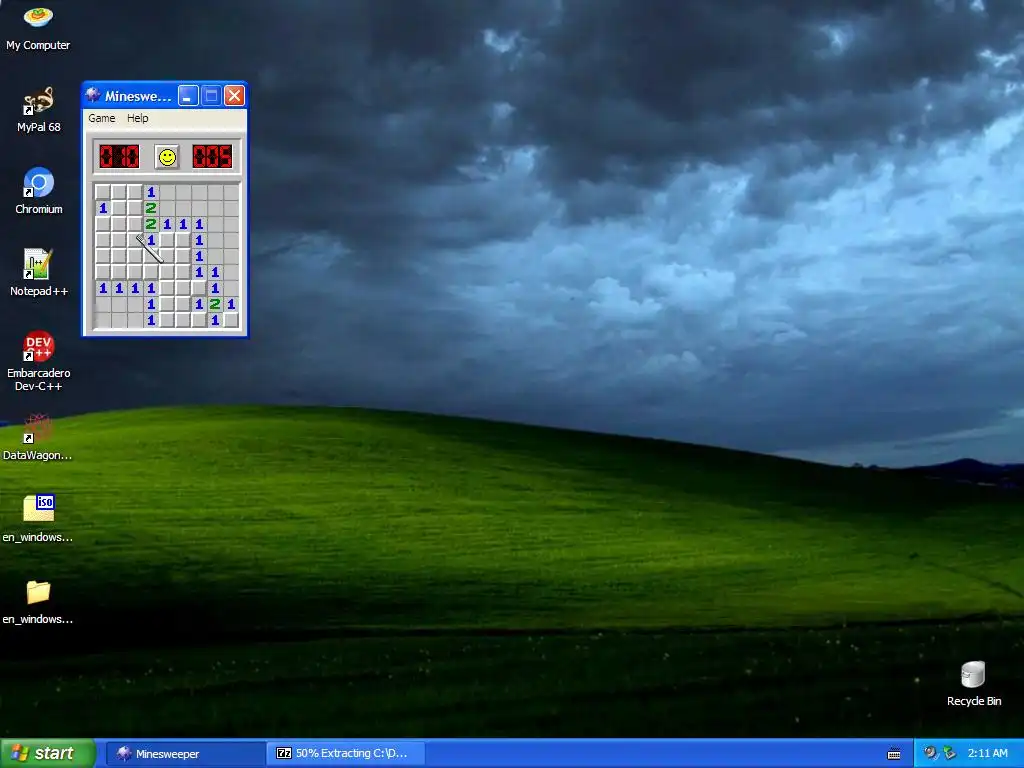Click the green 2 flanked by two 1s
Screen dimensions: 1024x768
(215, 304)
